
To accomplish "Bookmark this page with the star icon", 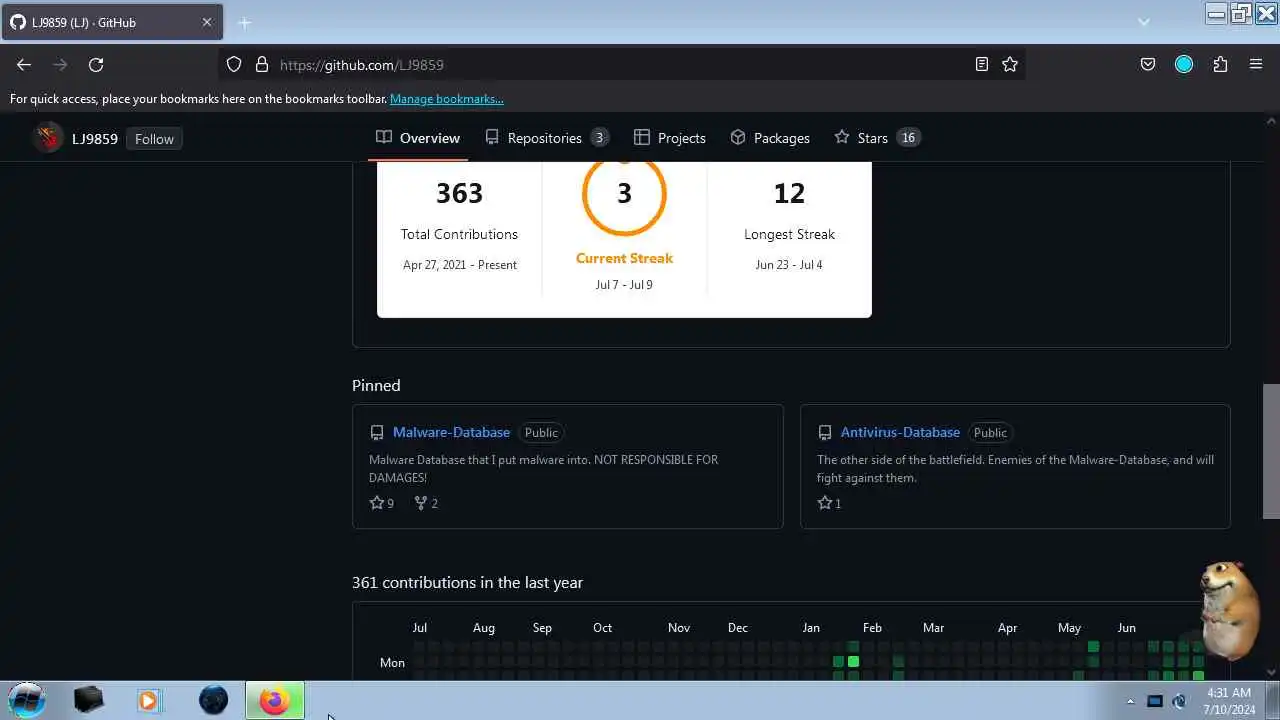I will (1010, 64).
